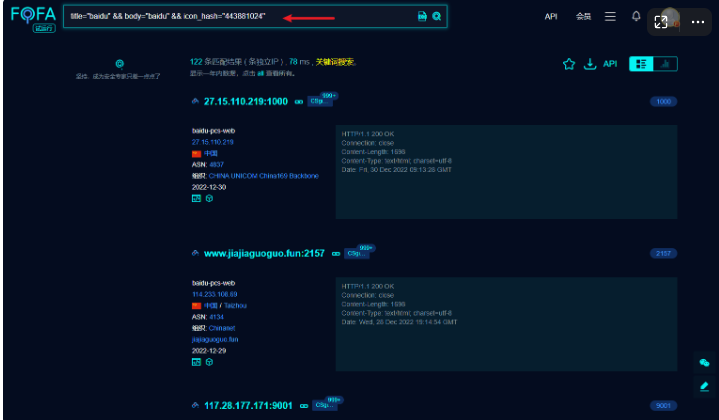The width and height of the screenshot is (719, 420).
Task: Click the date text 2022-12-29
Action: tap(209, 351)
